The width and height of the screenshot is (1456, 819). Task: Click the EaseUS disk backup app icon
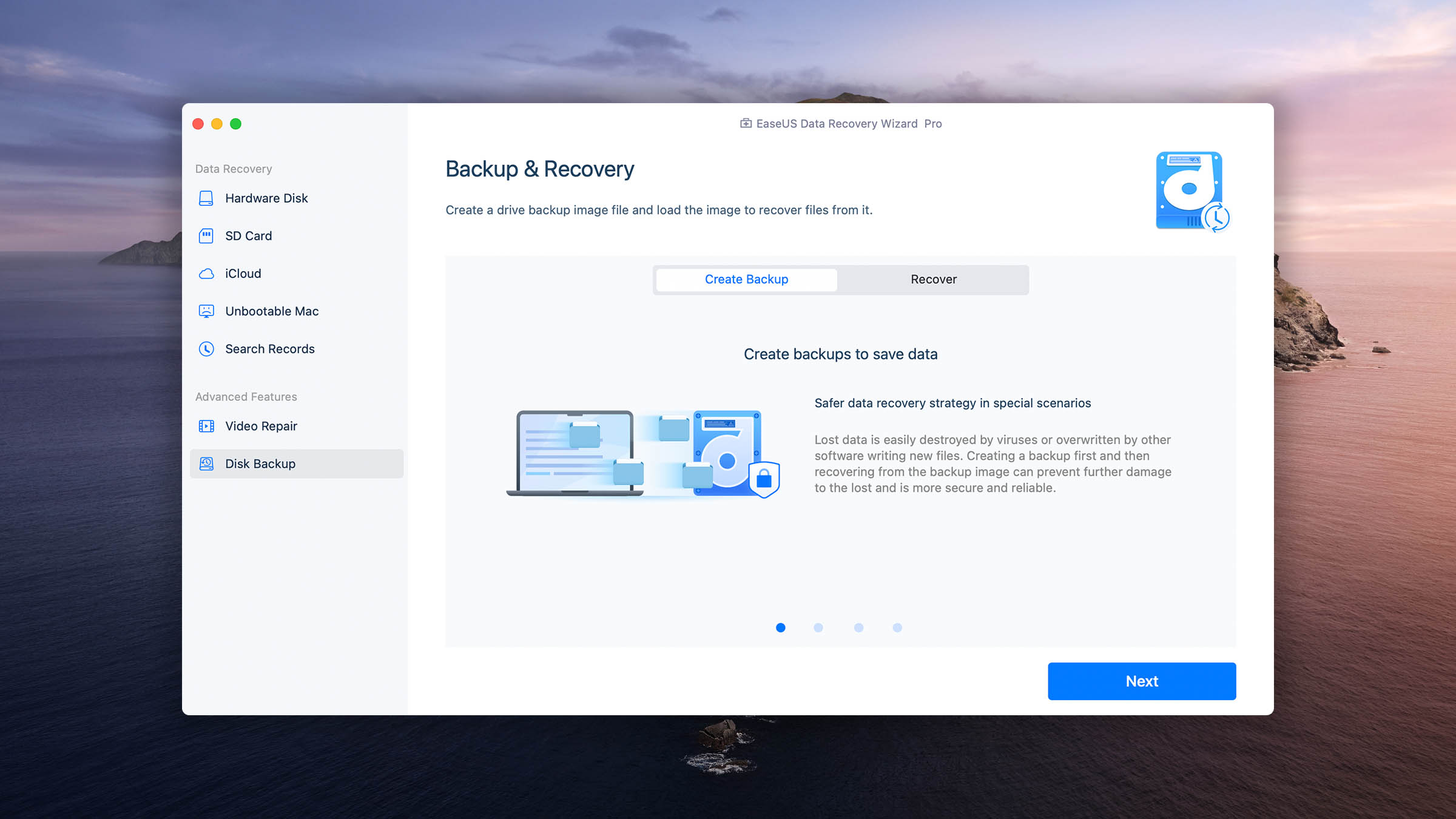pos(1192,191)
